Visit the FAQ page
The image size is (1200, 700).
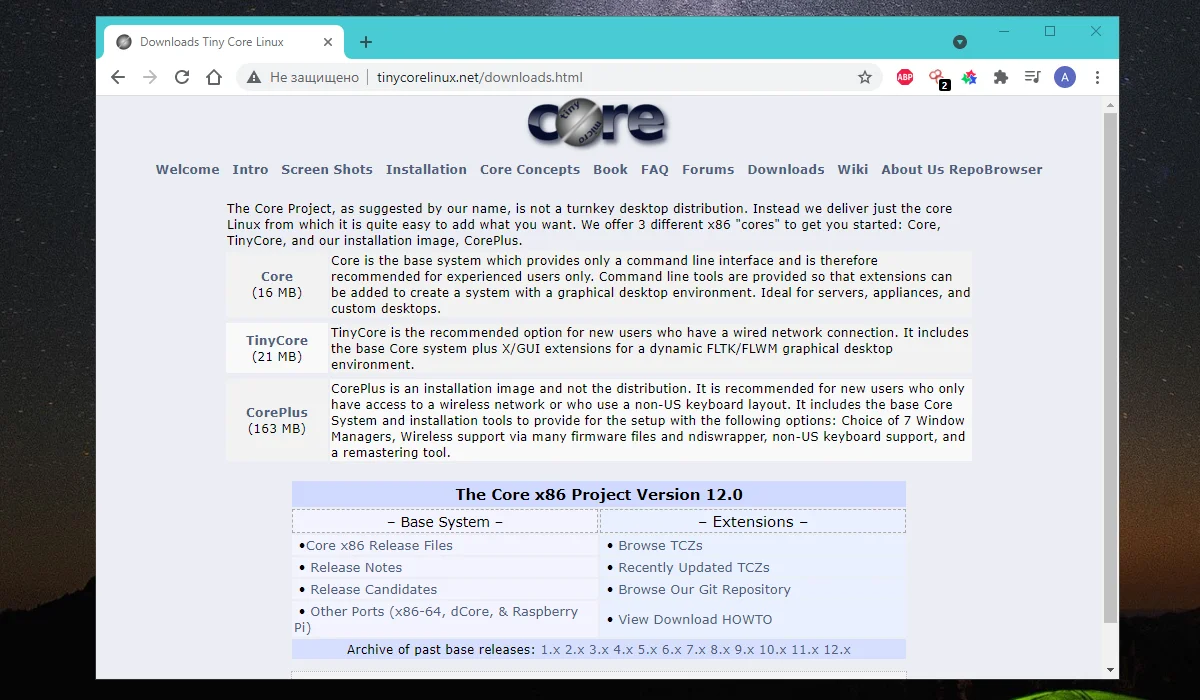[x=655, y=170]
